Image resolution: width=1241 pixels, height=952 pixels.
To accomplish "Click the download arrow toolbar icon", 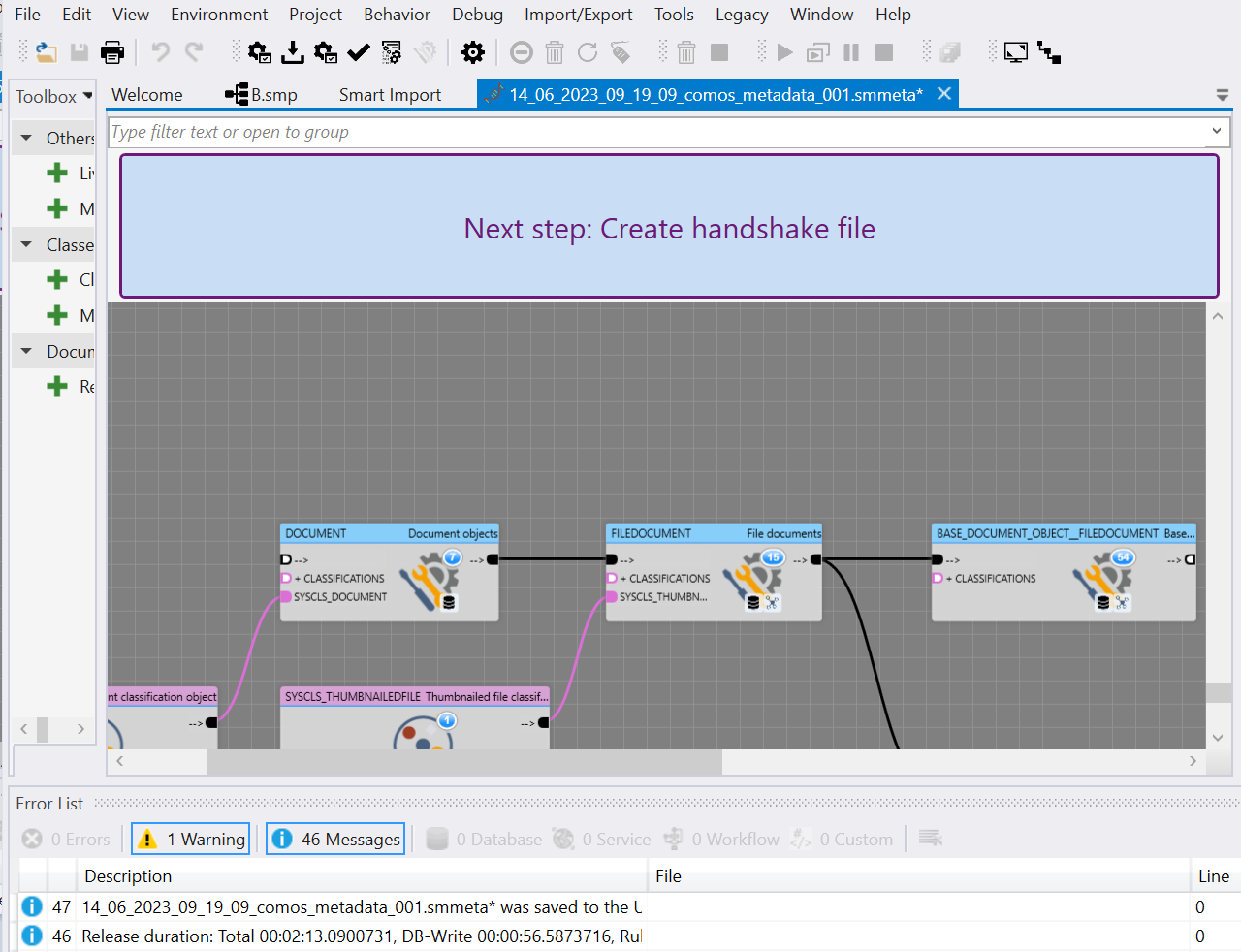I will click(x=292, y=52).
